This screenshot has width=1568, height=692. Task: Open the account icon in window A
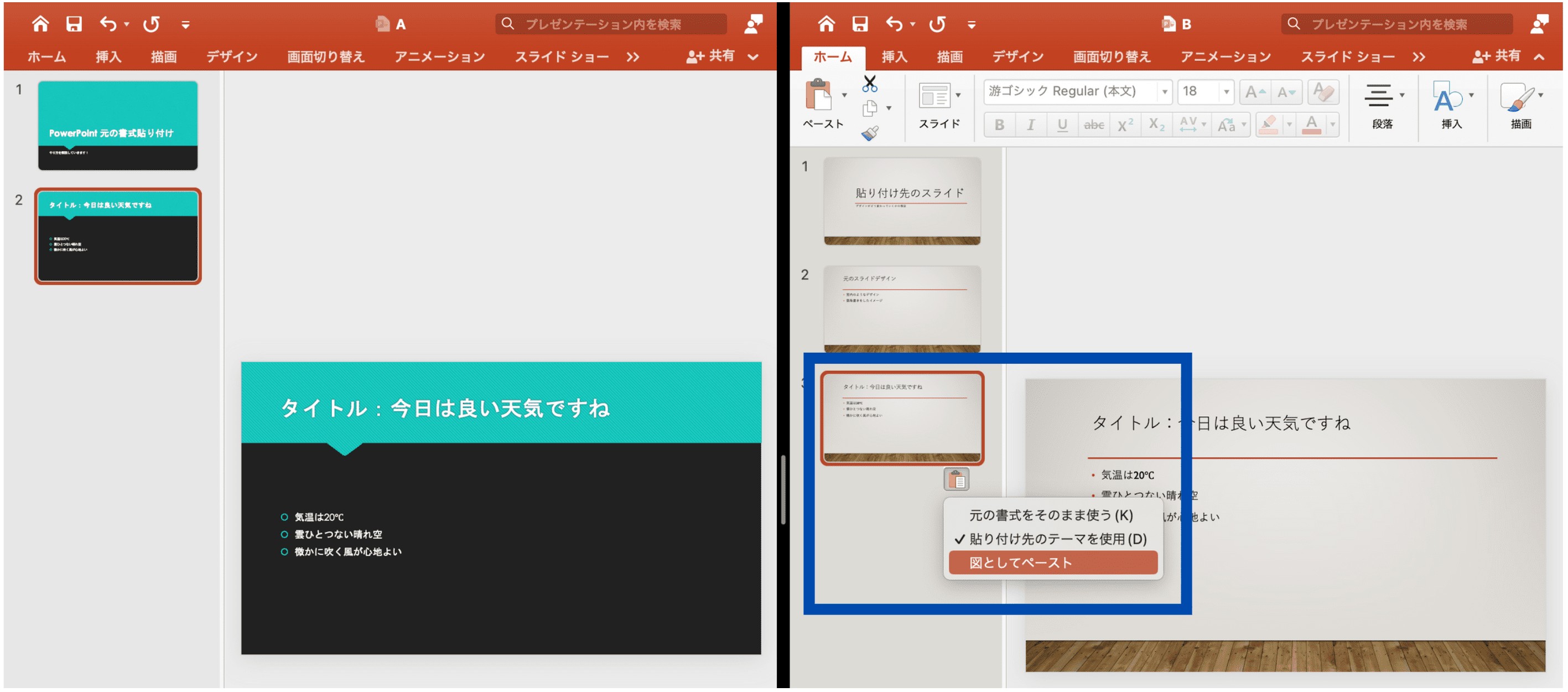[x=754, y=24]
